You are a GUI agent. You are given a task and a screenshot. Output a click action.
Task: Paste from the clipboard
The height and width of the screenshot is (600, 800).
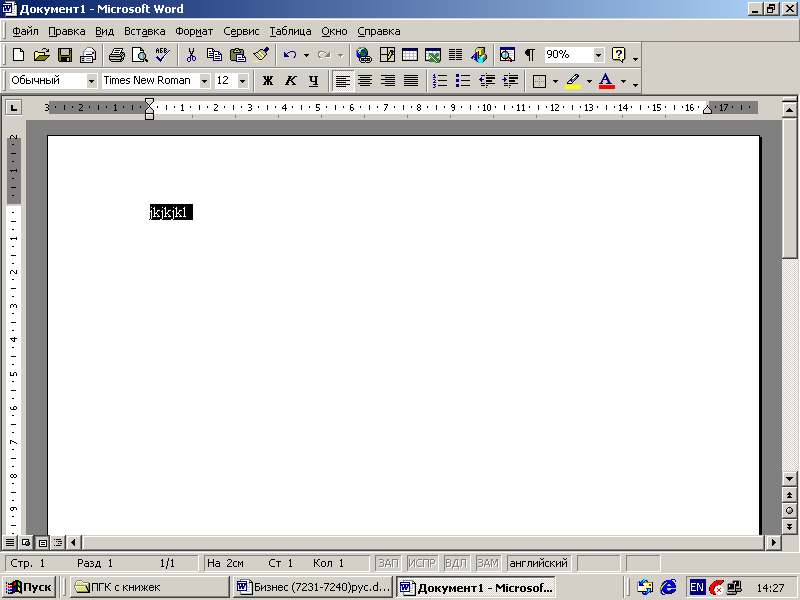coord(238,55)
